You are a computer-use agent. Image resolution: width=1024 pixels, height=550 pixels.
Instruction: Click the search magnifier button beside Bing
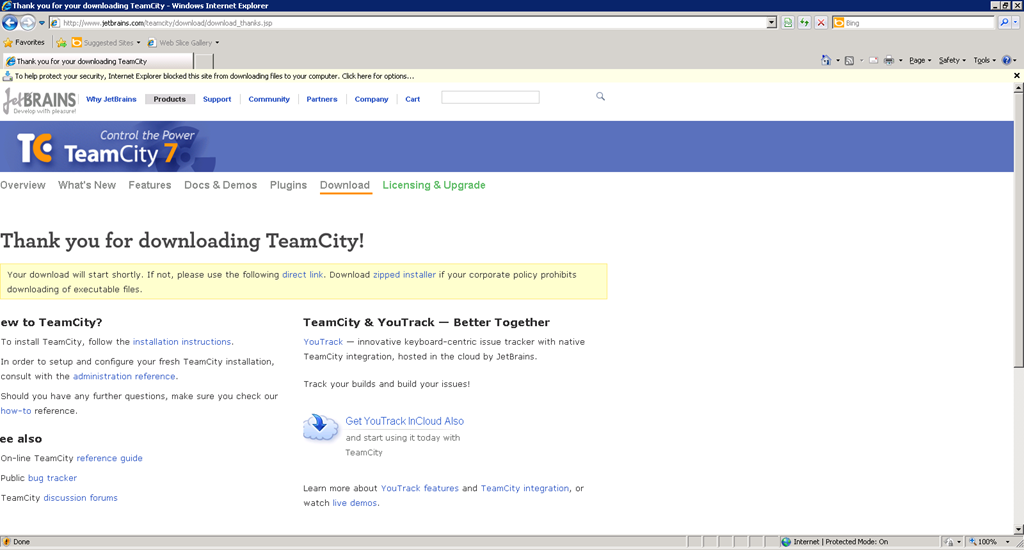[1004, 23]
